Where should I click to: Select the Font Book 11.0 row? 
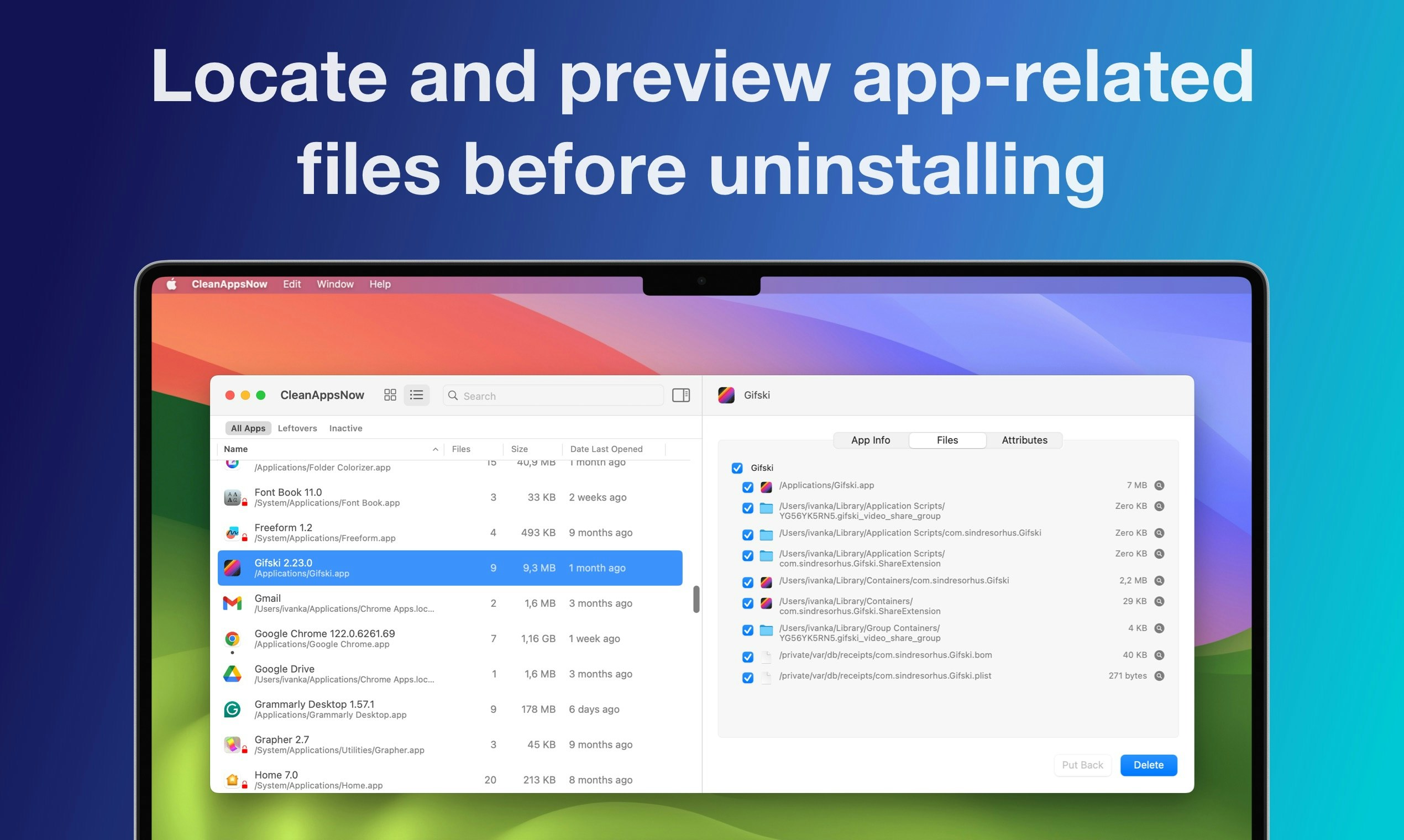450,497
